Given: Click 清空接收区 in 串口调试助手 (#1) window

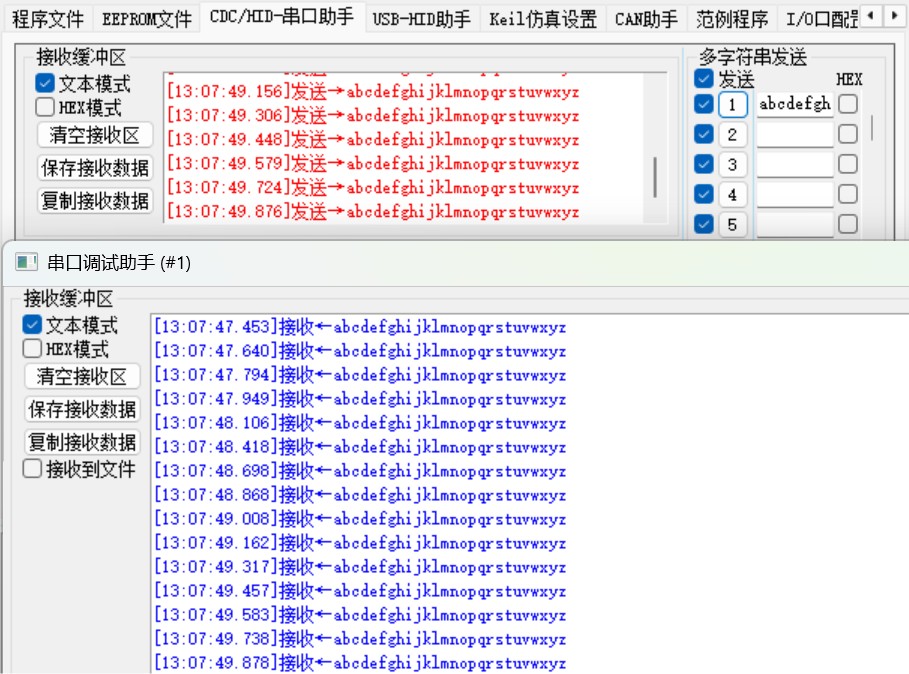Looking at the screenshot, I should click(82, 377).
